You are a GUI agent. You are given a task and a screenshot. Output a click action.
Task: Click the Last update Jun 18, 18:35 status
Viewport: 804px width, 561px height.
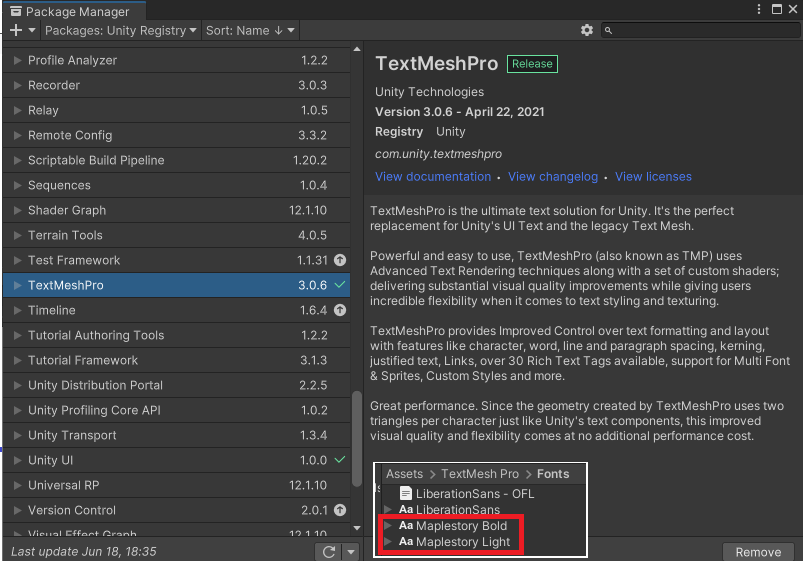click(84, 552)
